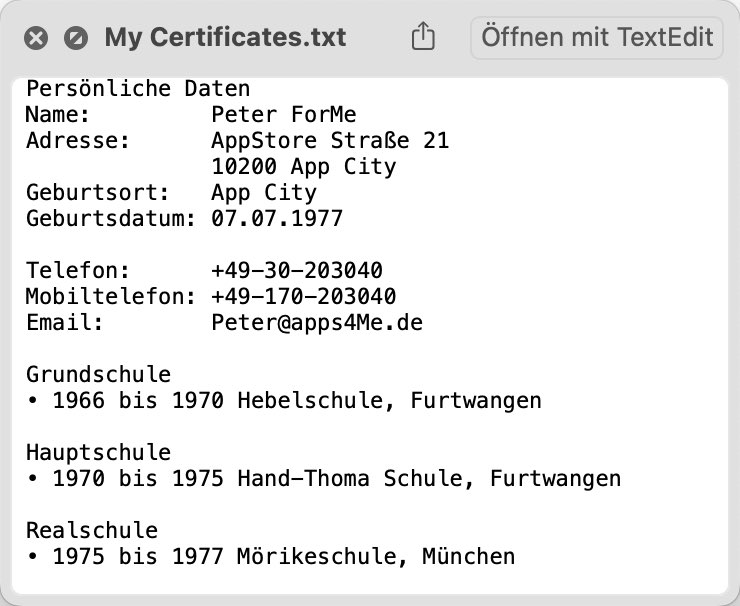Viewport: 740px width, 606px height.
Task: Click the full-screen circle-slash icon
Action: tap(76, 38)
